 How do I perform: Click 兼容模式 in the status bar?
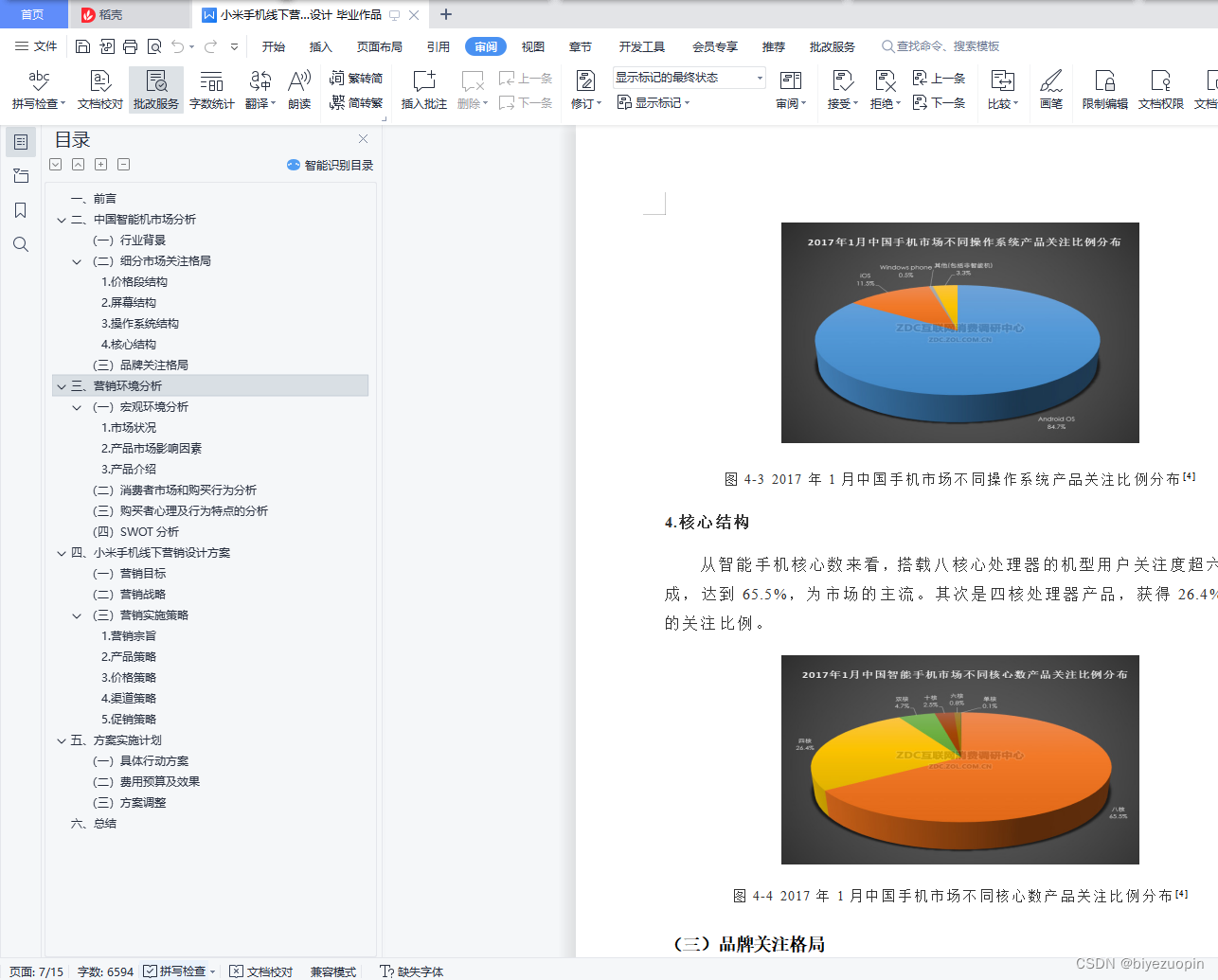333,971
